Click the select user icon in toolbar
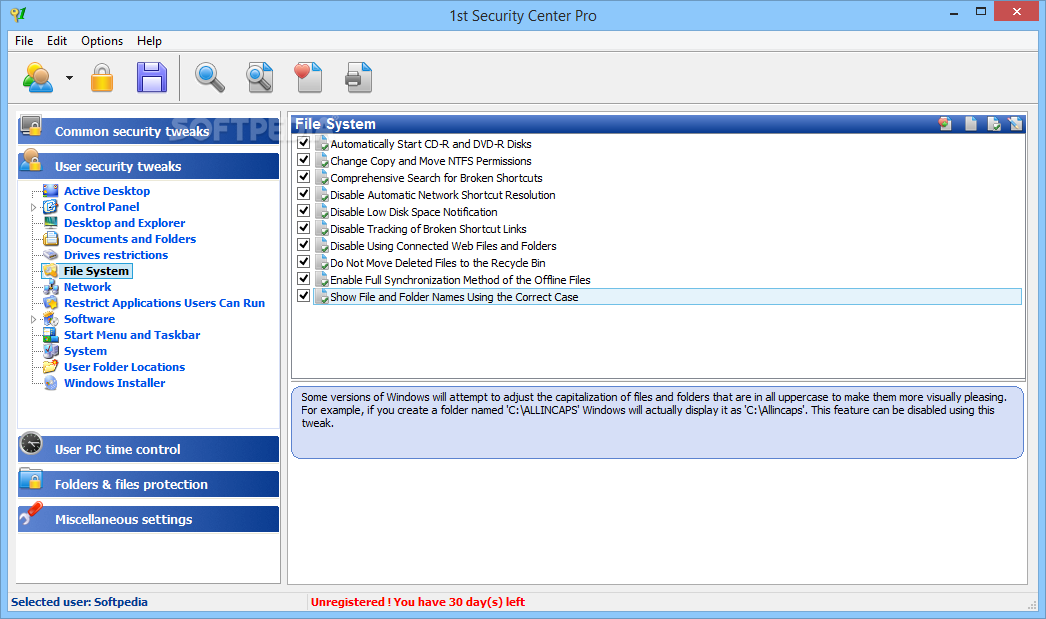Screen dimensions: 1046x619 point(37,77)
